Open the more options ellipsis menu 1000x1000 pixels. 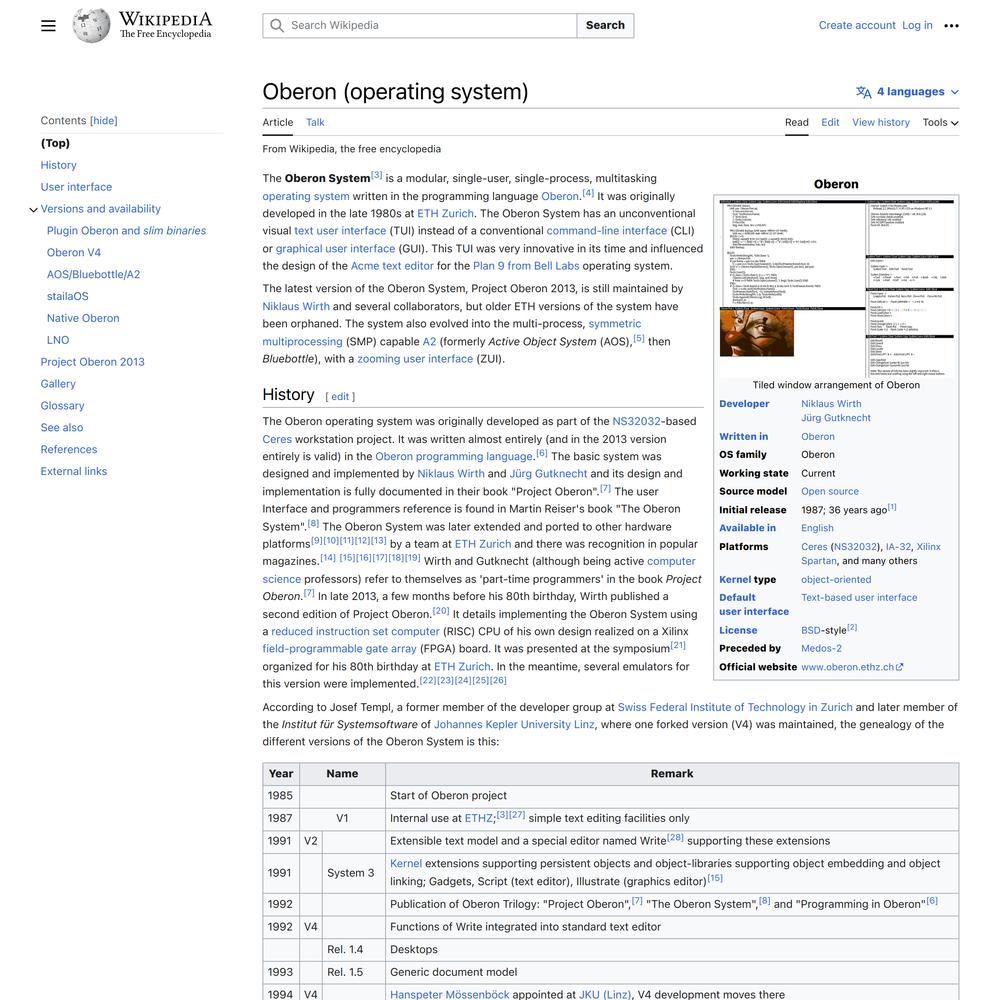click(952, 26)
